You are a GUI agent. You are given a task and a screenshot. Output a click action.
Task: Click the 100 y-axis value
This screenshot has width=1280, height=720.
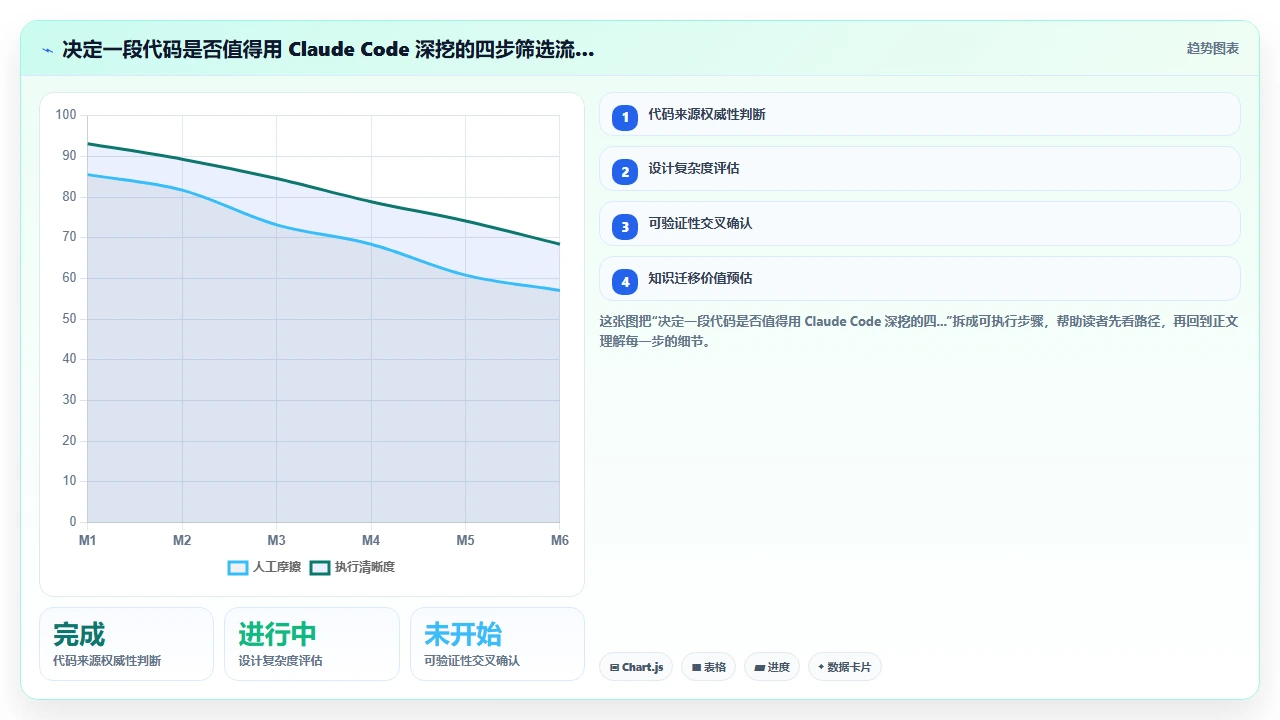(x=66, y=115)
